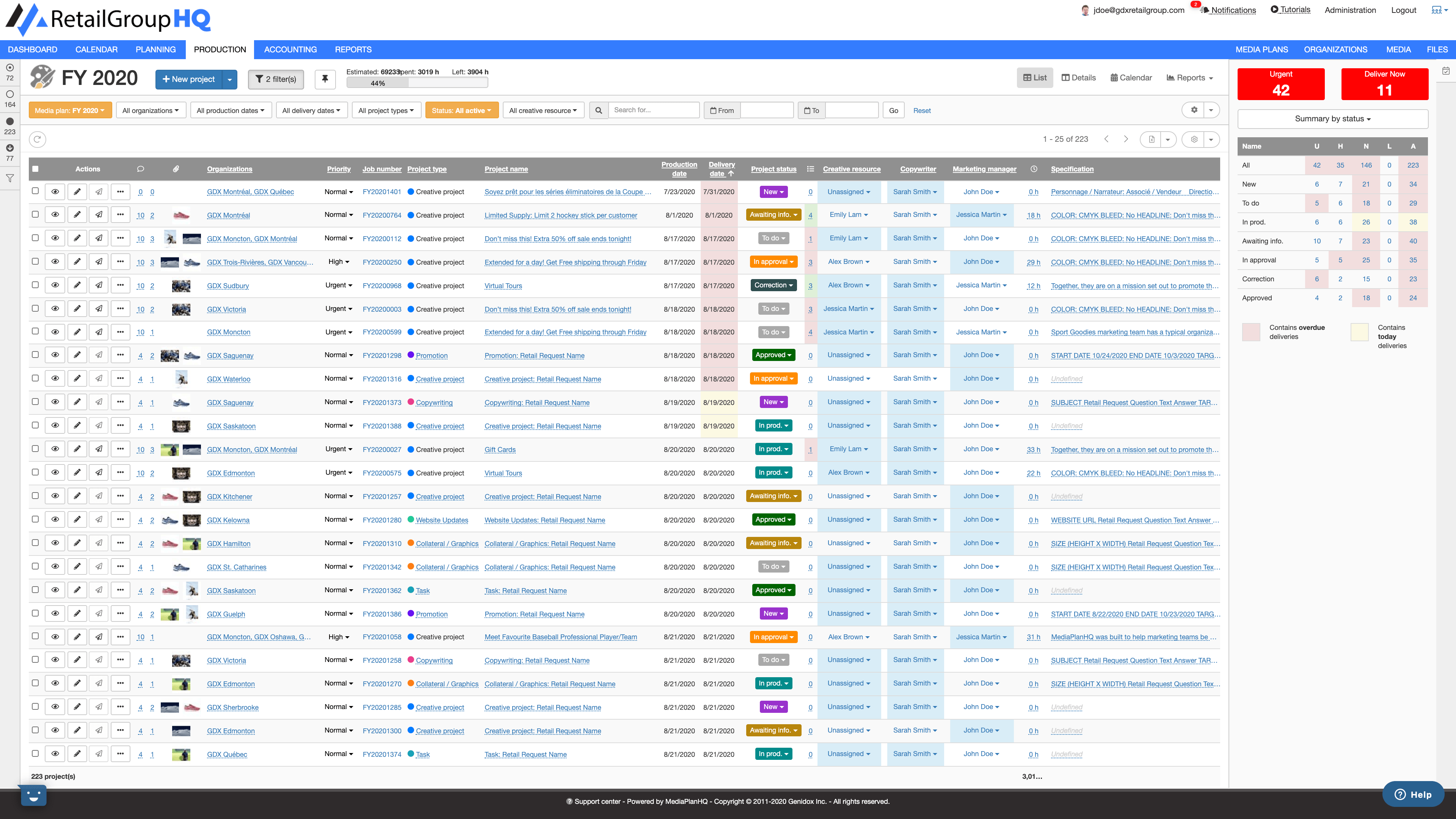Go to the ACCOUNTING tab
The width and height of the screenshot is (1456, 819).
pyautogui.click(x=290, y=49)
